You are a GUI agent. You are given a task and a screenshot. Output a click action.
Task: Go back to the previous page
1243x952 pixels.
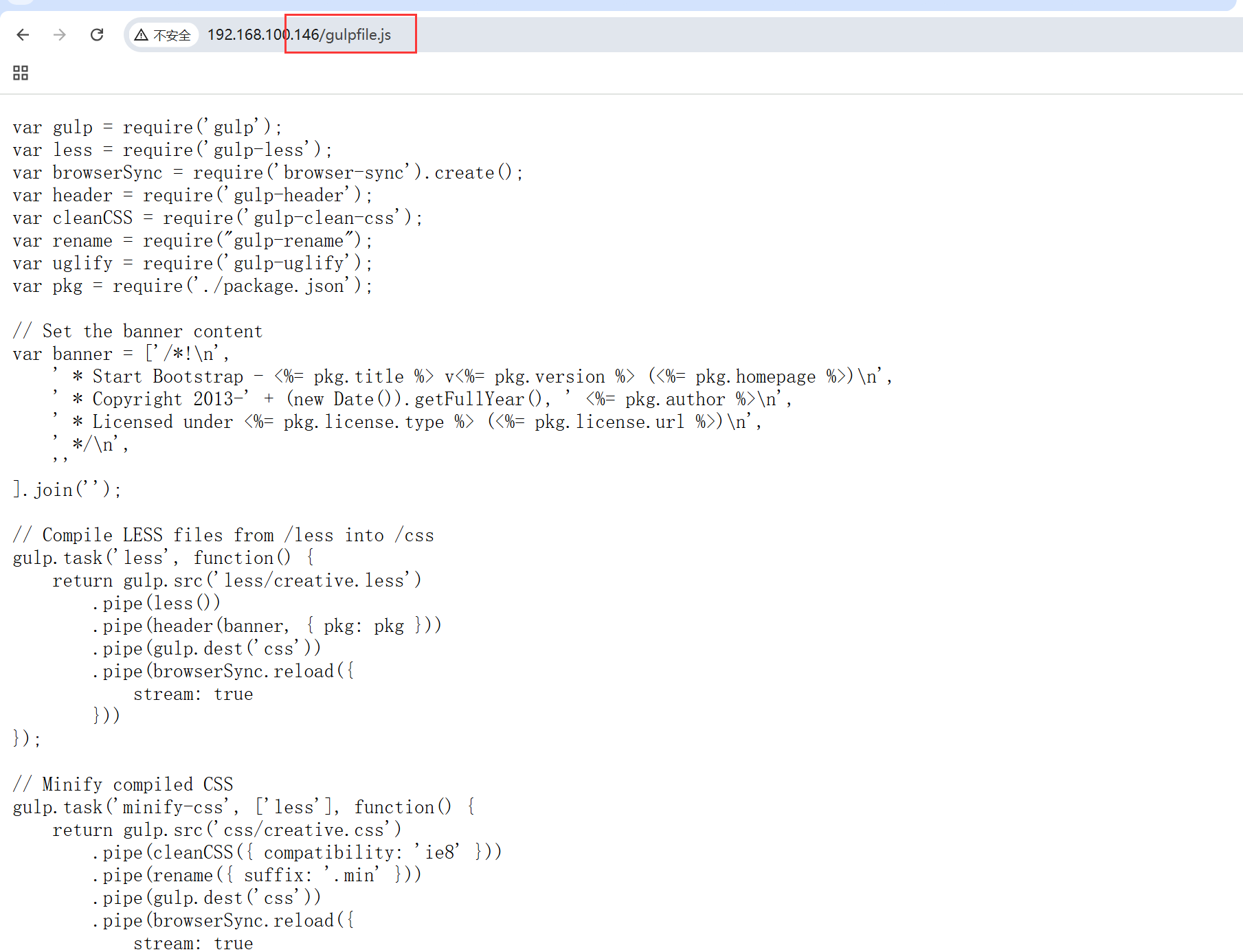[23, 34]
